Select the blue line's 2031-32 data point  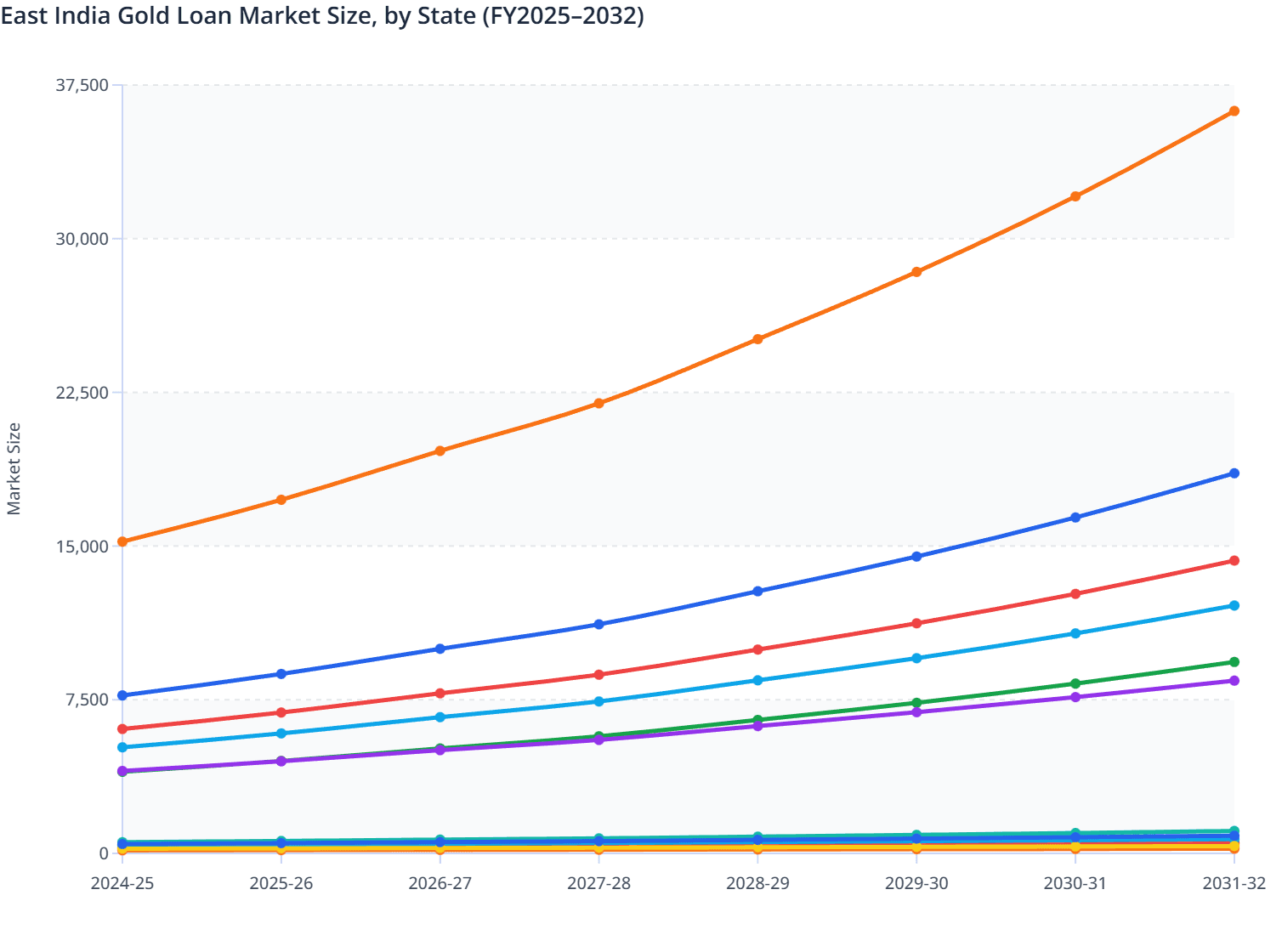point(1234,473)
